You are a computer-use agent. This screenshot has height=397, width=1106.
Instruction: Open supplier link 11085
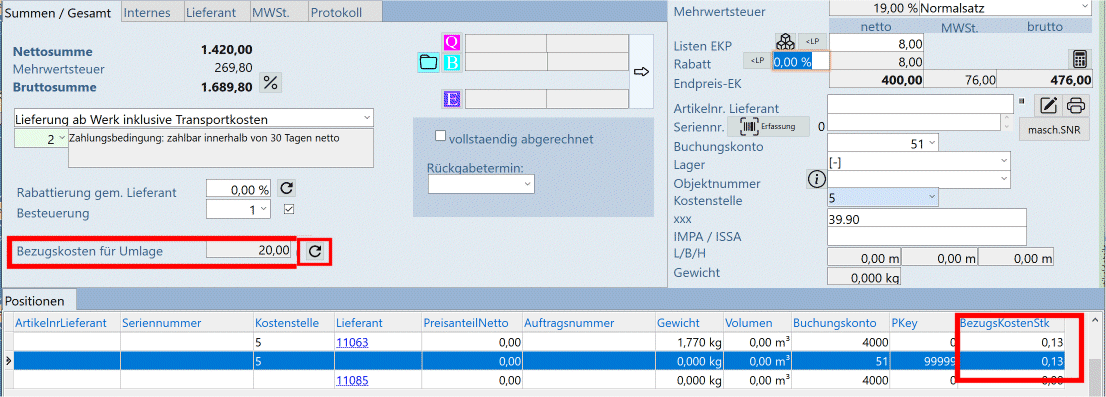tap(352, 381)
